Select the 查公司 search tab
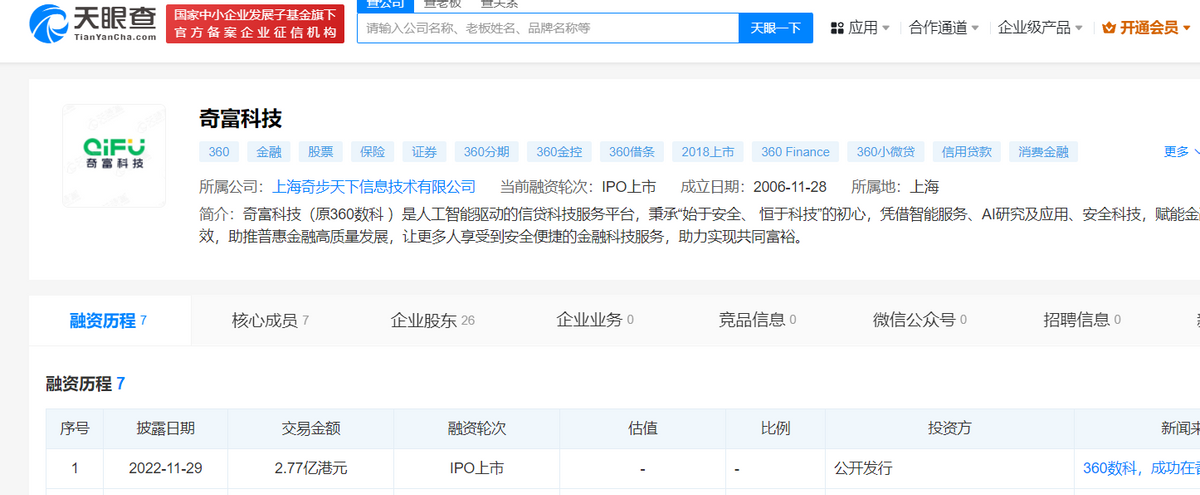1200x495 pixels. [x=385, y=4]
